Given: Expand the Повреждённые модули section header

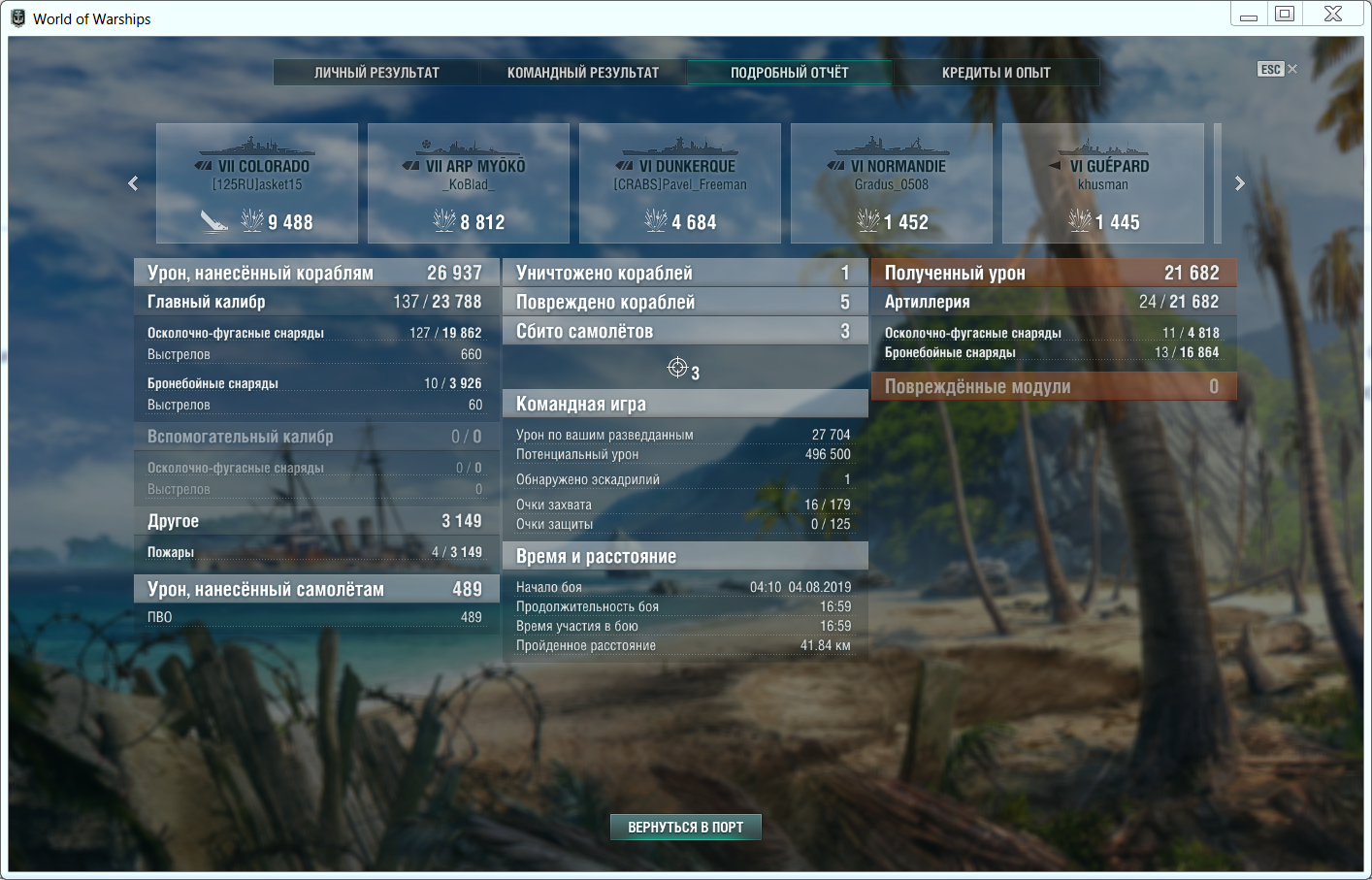Looking at the screenshot, I should (x=1054, y=386).
